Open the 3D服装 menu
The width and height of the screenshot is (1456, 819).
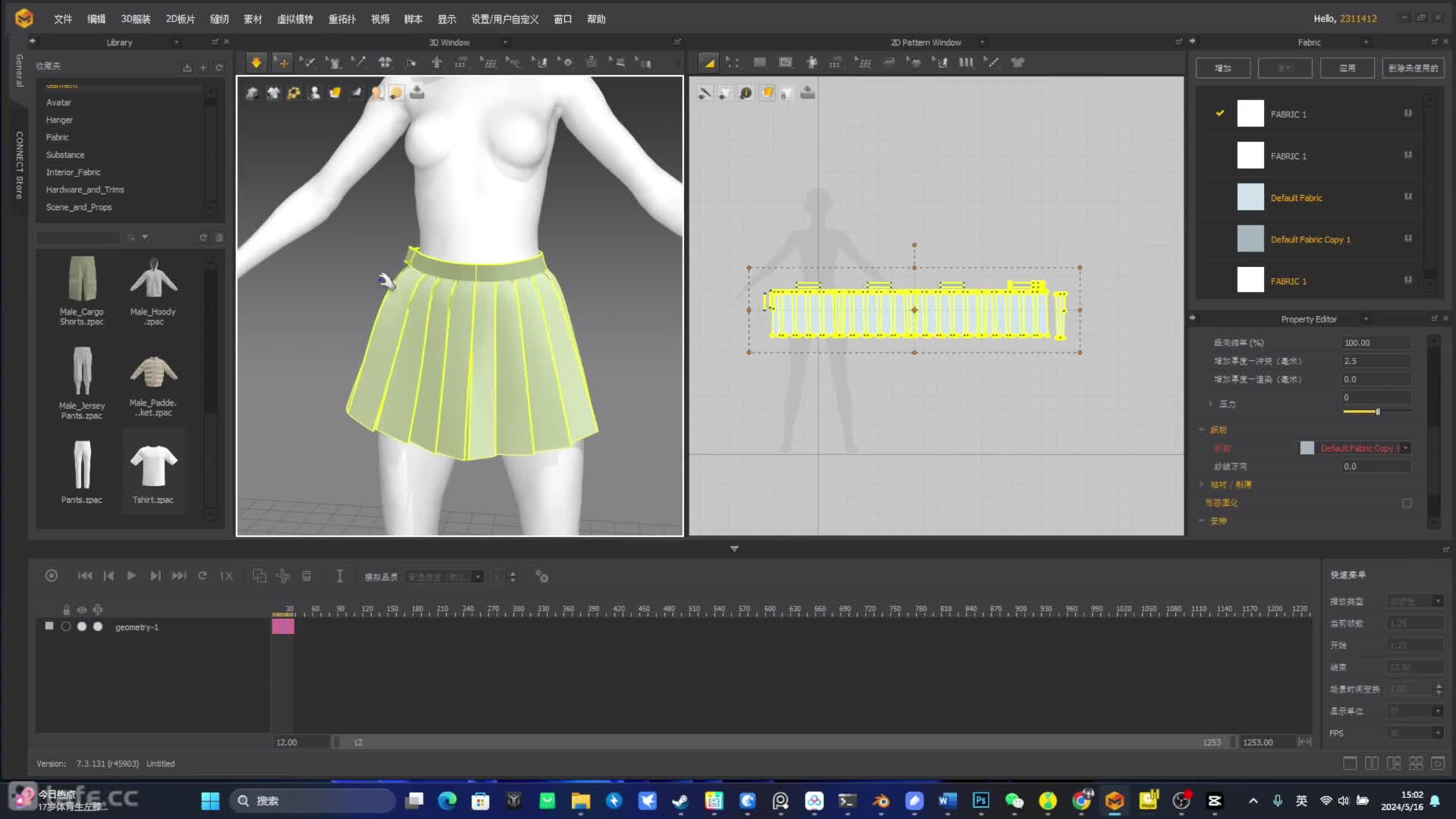(x=136, y=19)
